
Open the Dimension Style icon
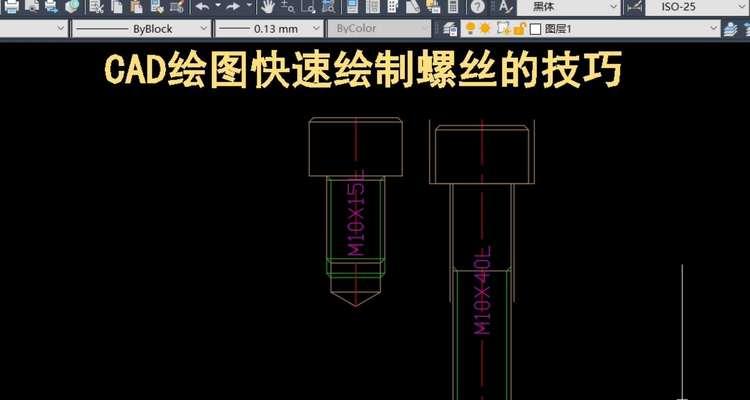coord(634,7)
